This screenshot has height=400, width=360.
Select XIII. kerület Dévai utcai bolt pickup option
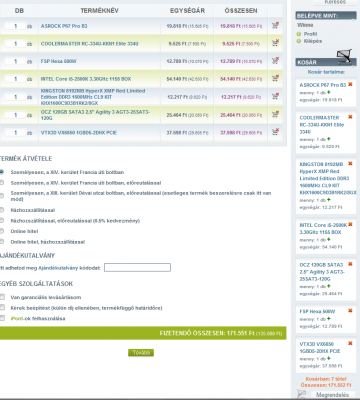click(2, 196)
